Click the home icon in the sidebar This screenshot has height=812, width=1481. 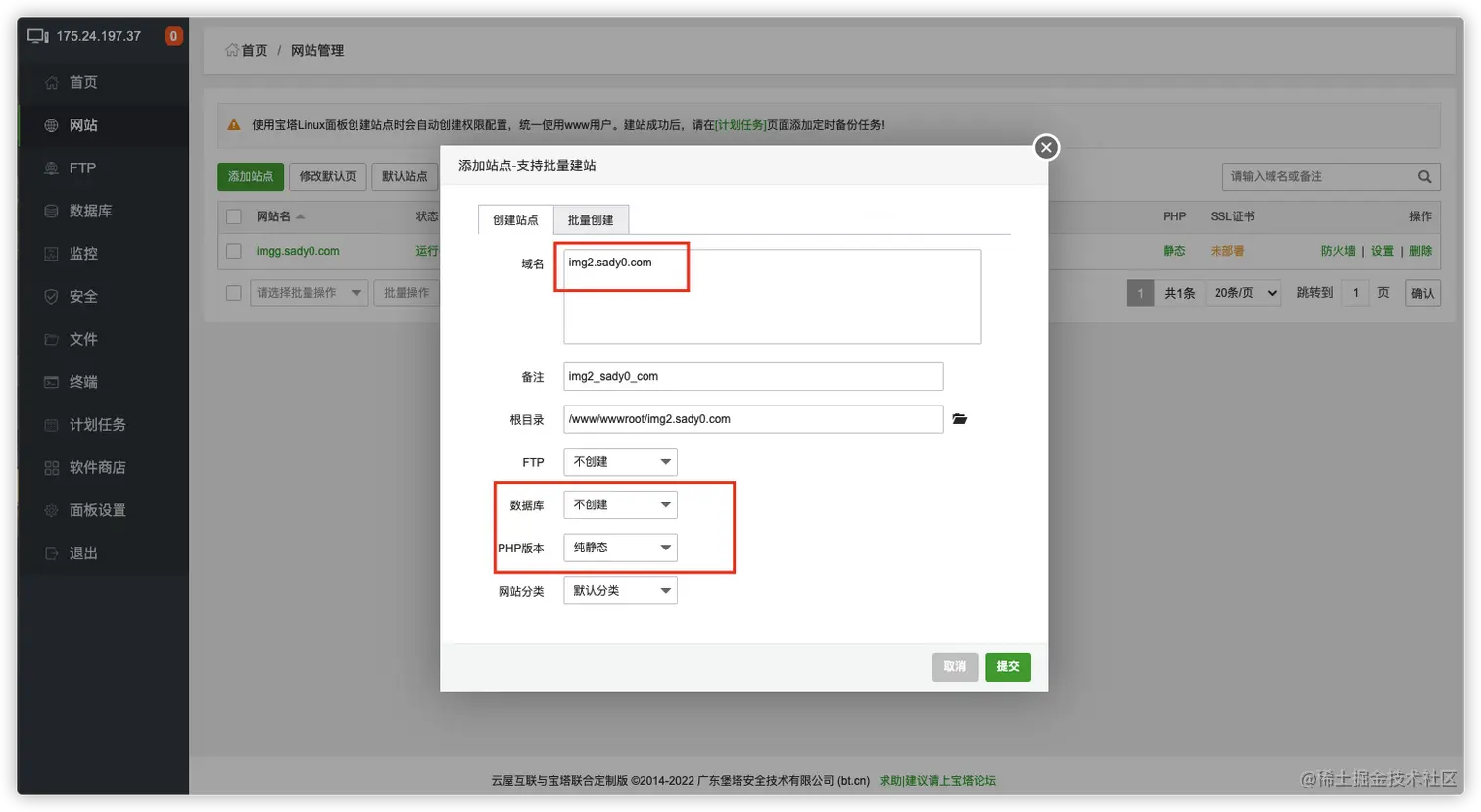click(x=51, y=83)
